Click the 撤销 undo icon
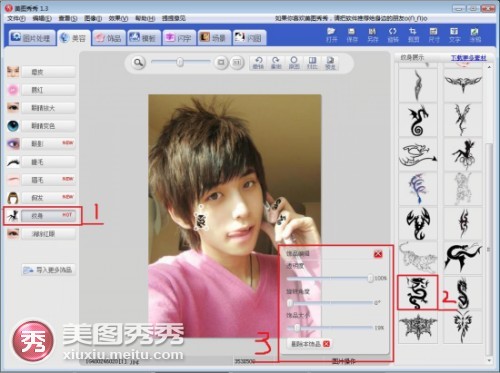 pos(258,63)
